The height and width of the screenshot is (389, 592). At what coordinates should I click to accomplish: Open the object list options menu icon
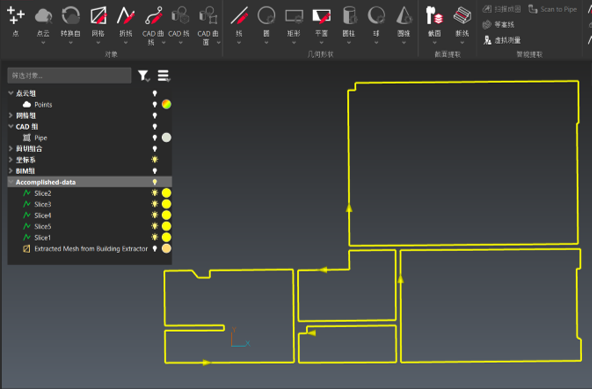(163, 76)
